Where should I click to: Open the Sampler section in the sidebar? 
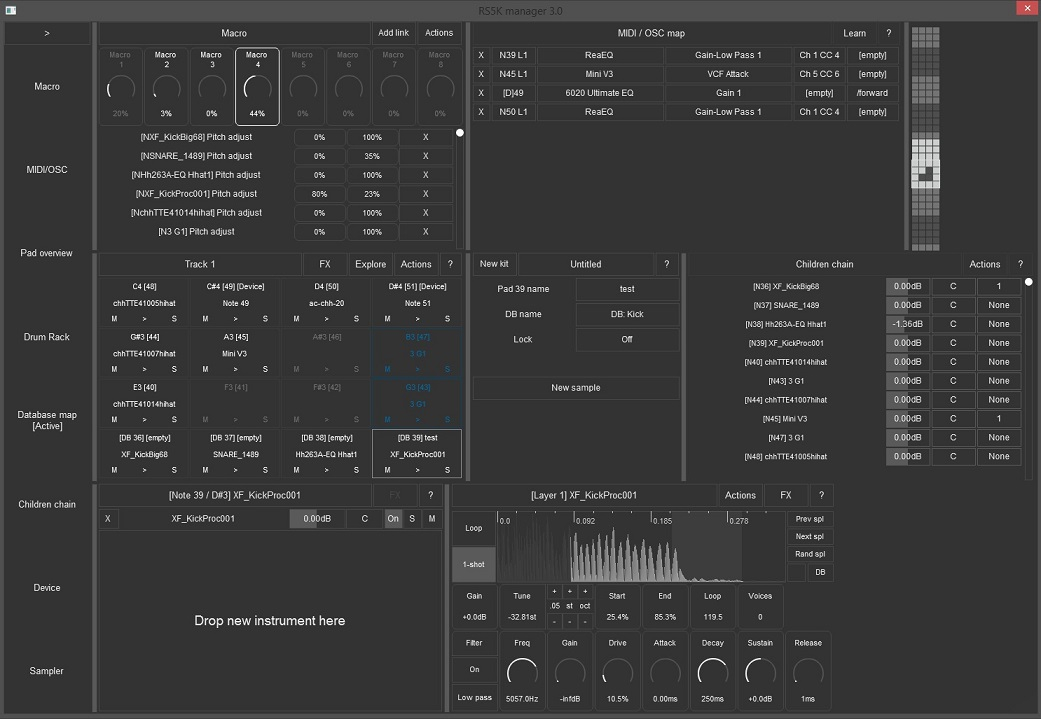click(x=47, y=671)
